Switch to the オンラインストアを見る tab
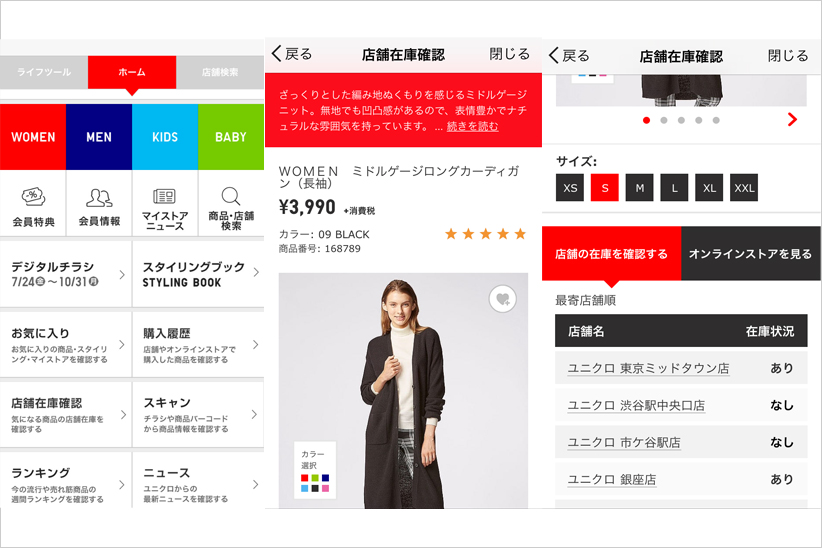The height and width of the screenshot is (548, 822). (x=751, y=254)
